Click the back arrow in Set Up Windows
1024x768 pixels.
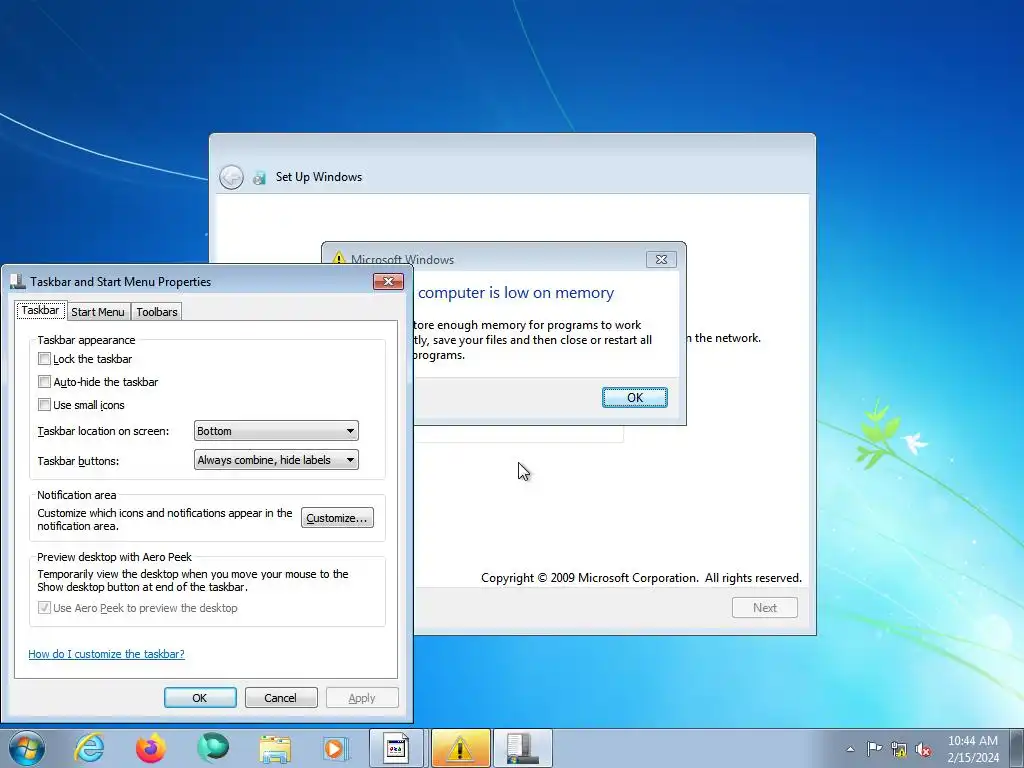(x=231, y=177)
